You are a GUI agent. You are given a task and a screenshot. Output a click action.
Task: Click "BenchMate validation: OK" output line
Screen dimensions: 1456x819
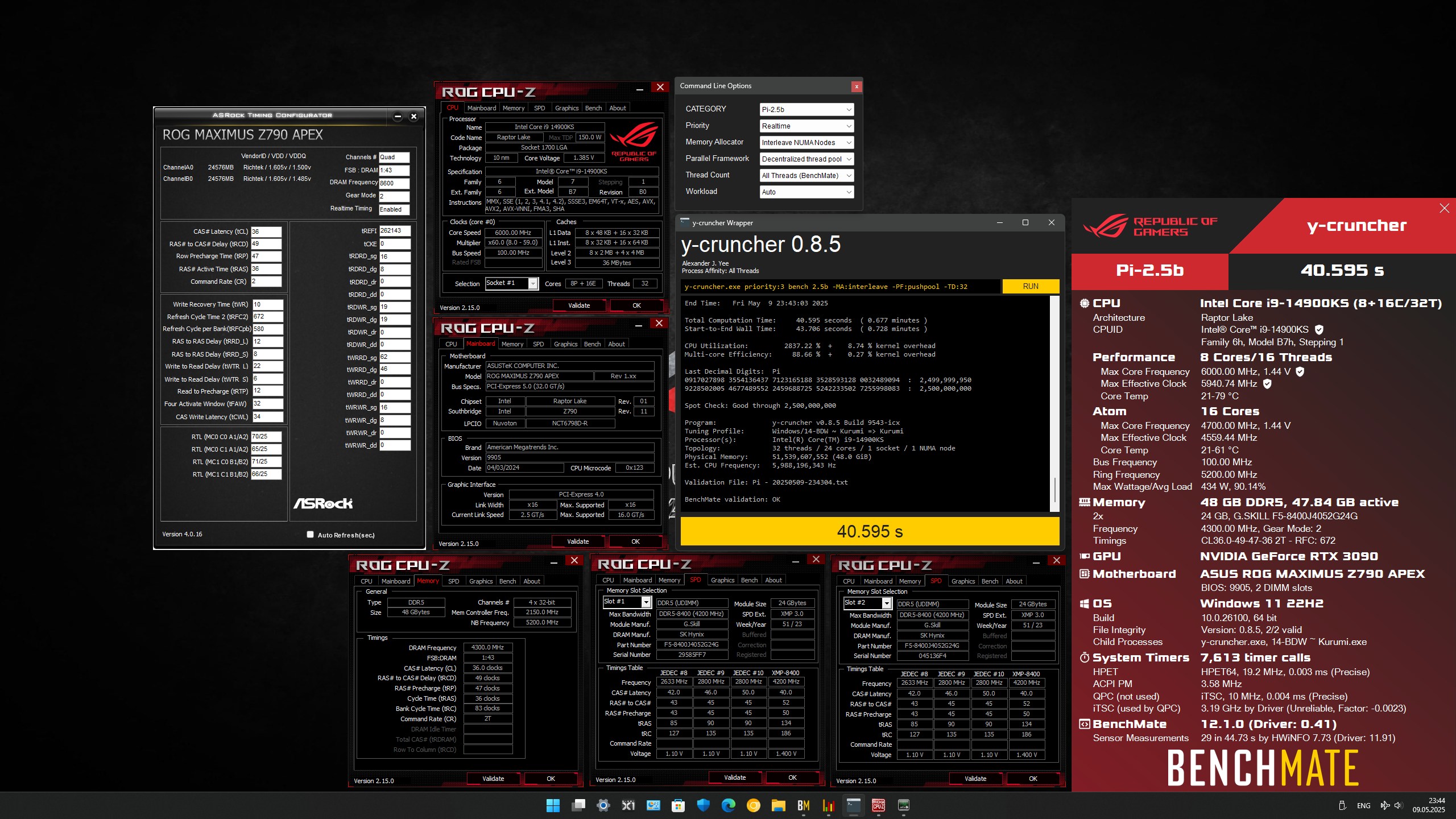coord(733,499)
